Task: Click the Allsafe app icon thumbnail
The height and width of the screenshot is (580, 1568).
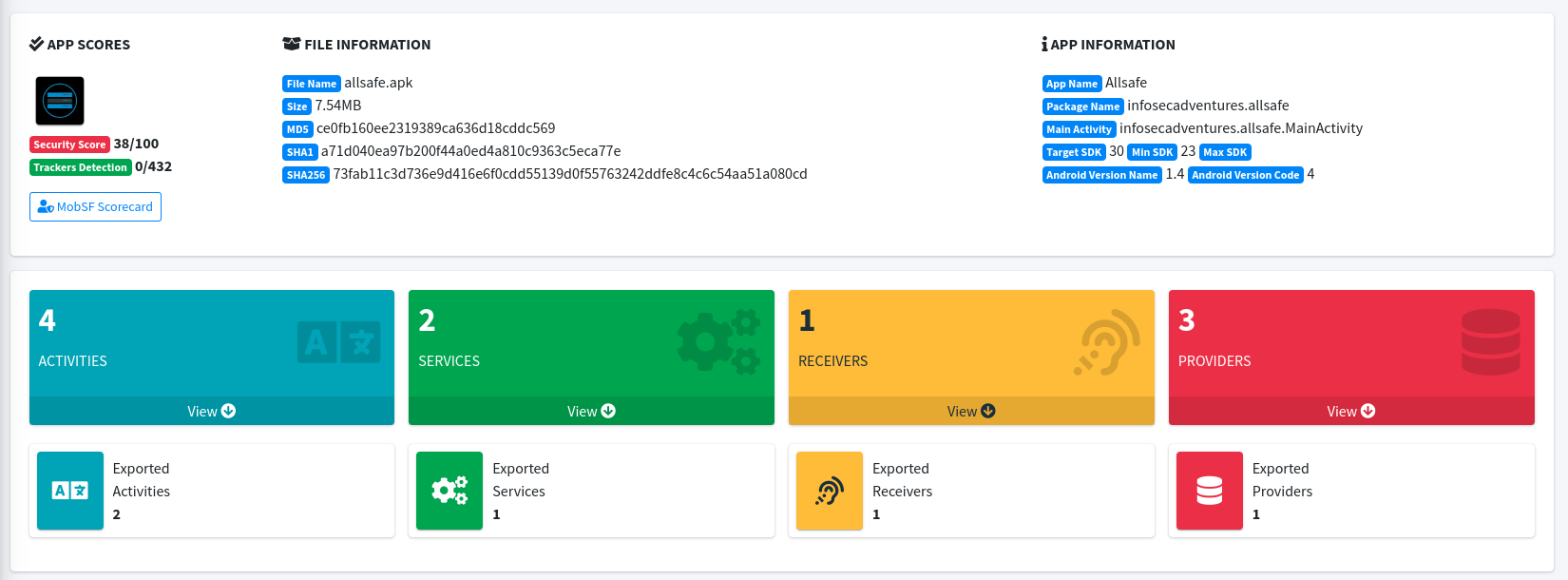Action: (x=60, y=101)
